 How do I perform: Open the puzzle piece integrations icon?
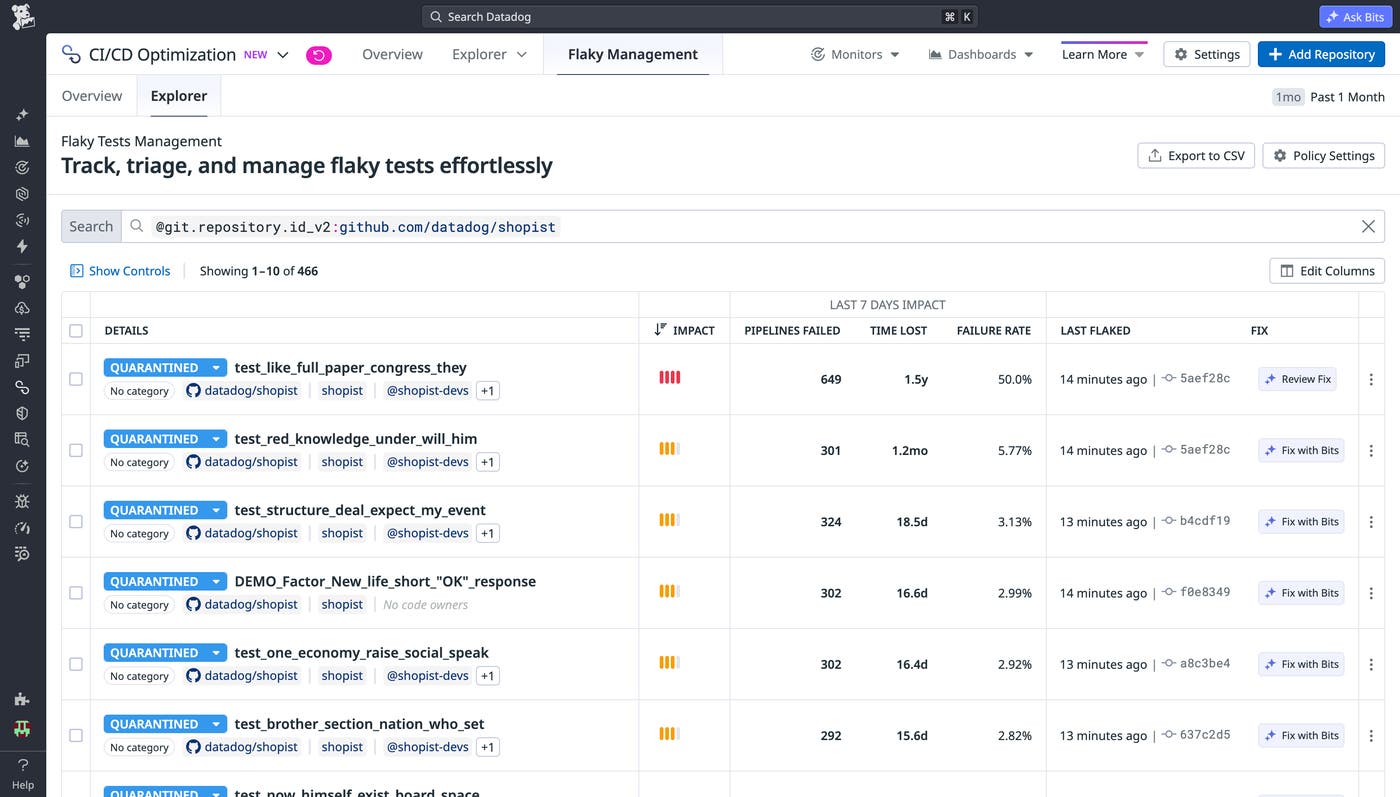tap(22, 699)
